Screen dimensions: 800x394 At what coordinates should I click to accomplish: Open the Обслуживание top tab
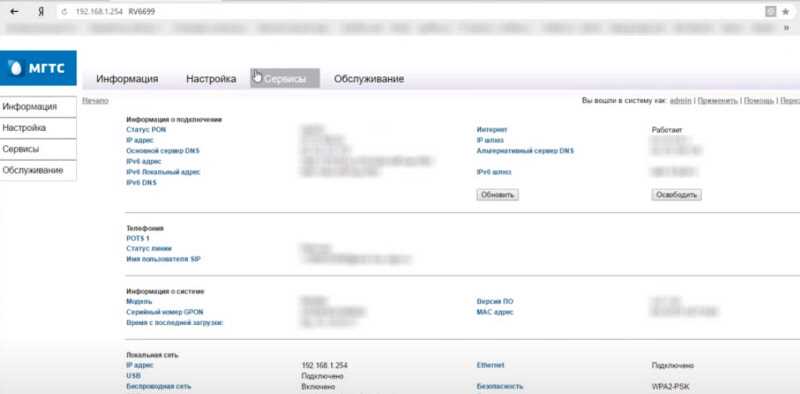[x=369, y=79]
